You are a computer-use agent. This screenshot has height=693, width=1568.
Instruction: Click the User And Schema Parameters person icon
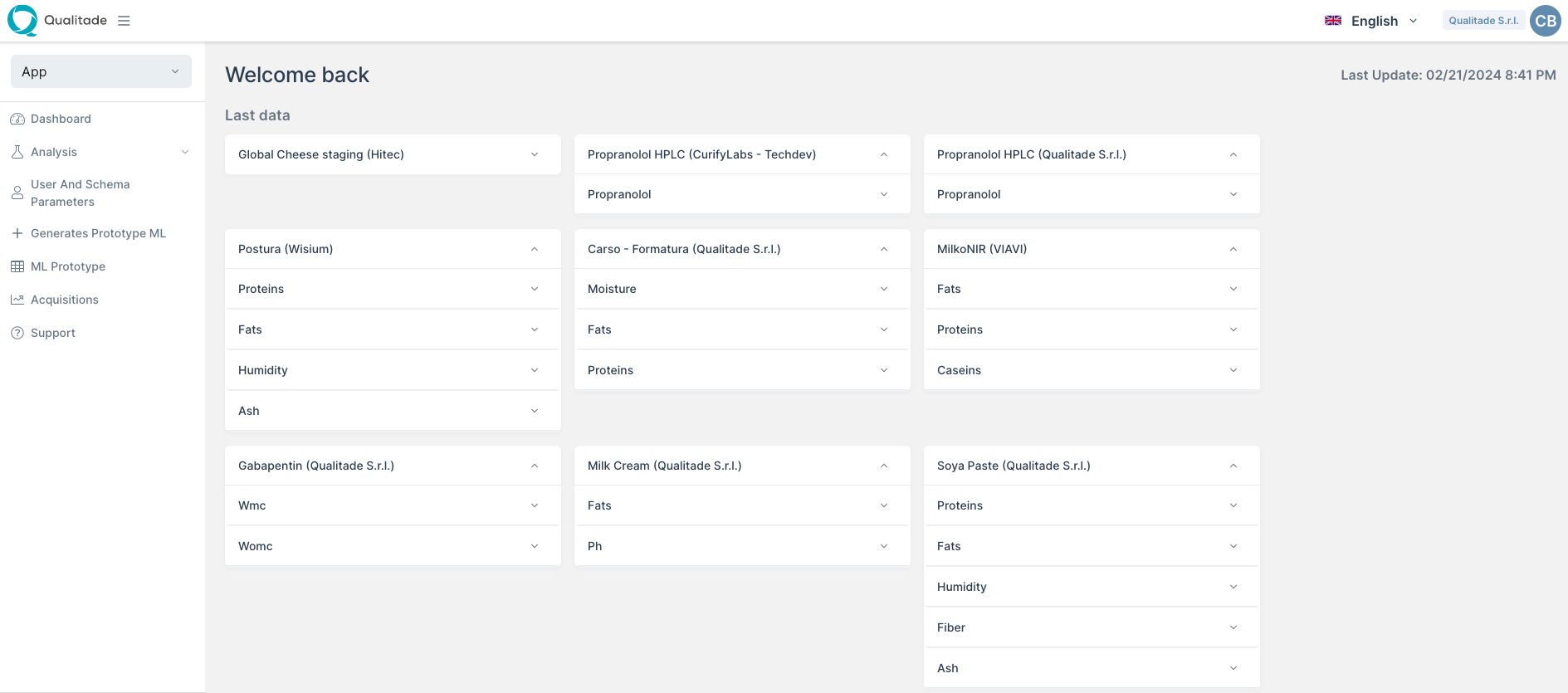point(17,193)
